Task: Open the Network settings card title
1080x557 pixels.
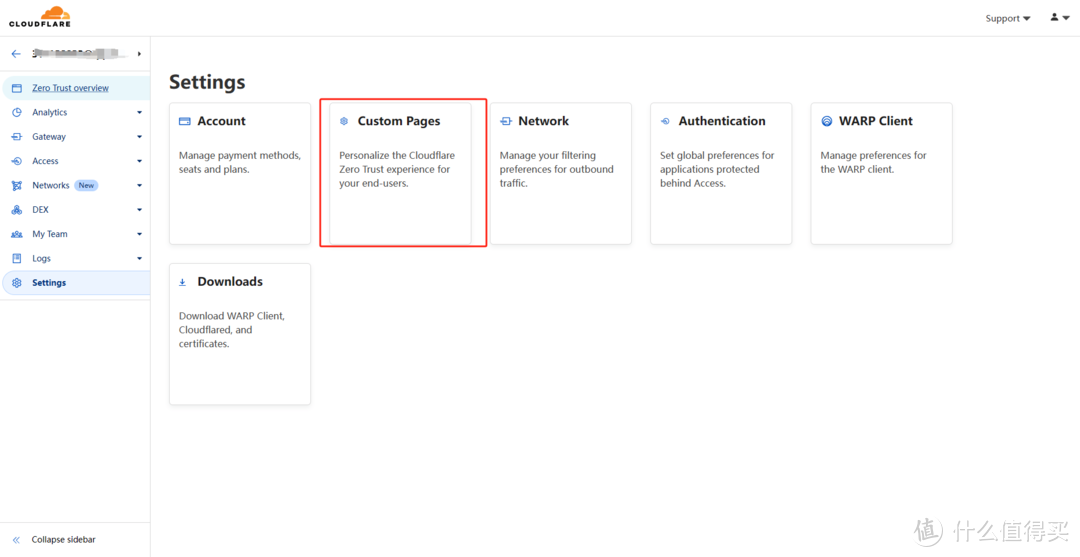Action: coord(543,121)
